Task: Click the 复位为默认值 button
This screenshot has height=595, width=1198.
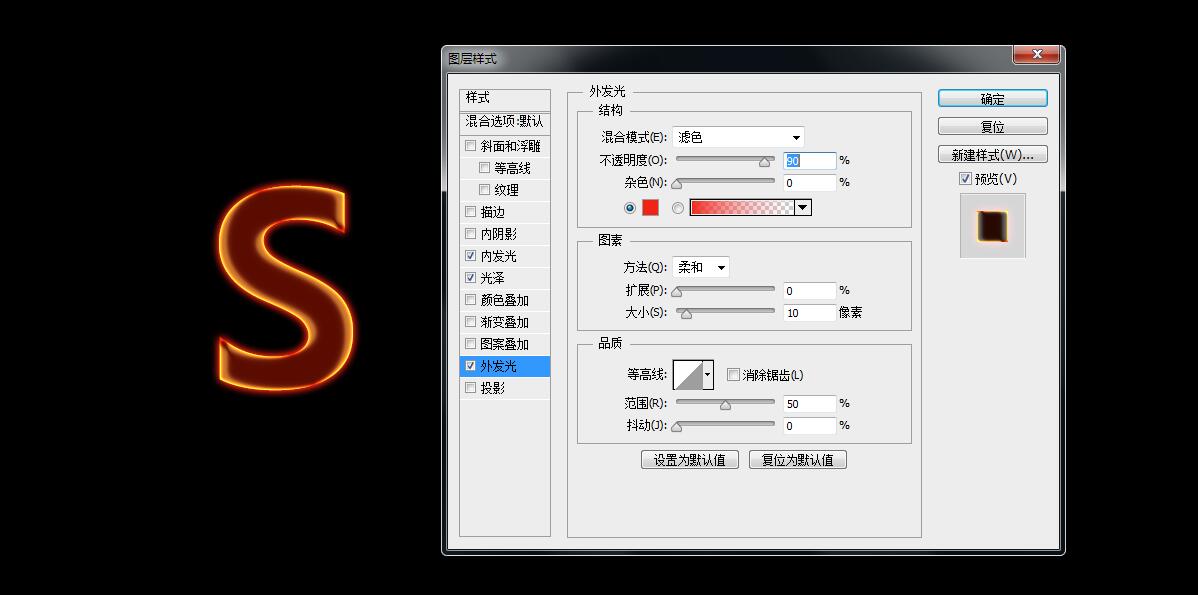Action: click(x=798, y=460)
